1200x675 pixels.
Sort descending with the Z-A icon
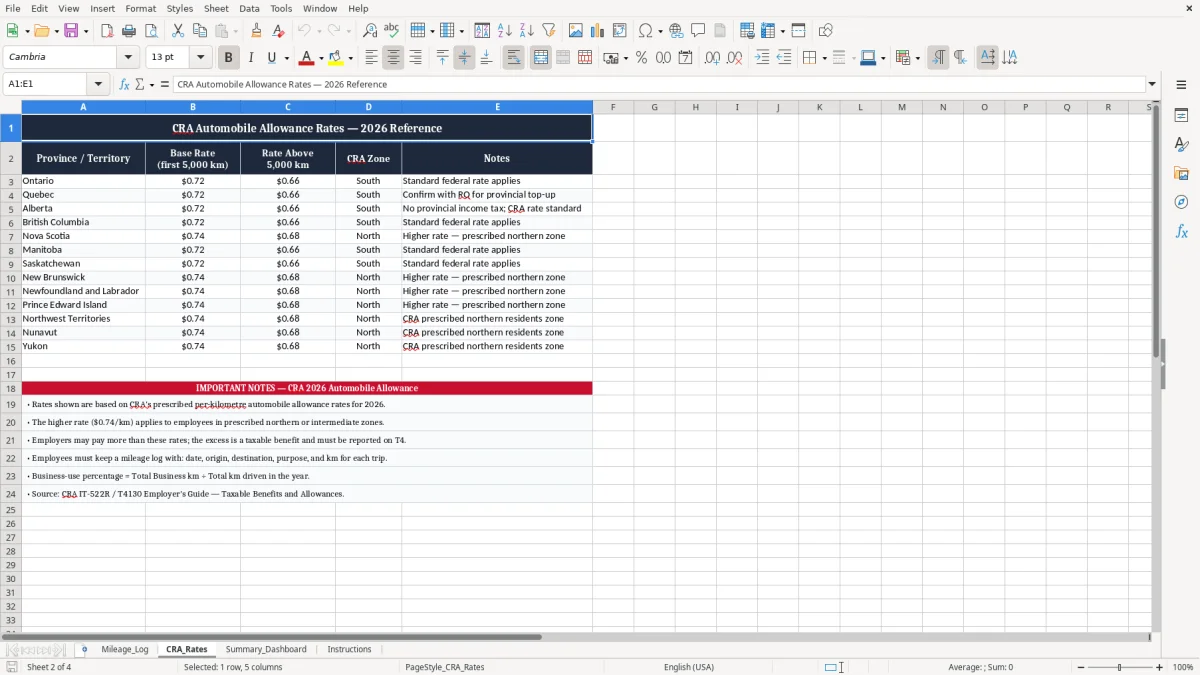click(527, 31)
